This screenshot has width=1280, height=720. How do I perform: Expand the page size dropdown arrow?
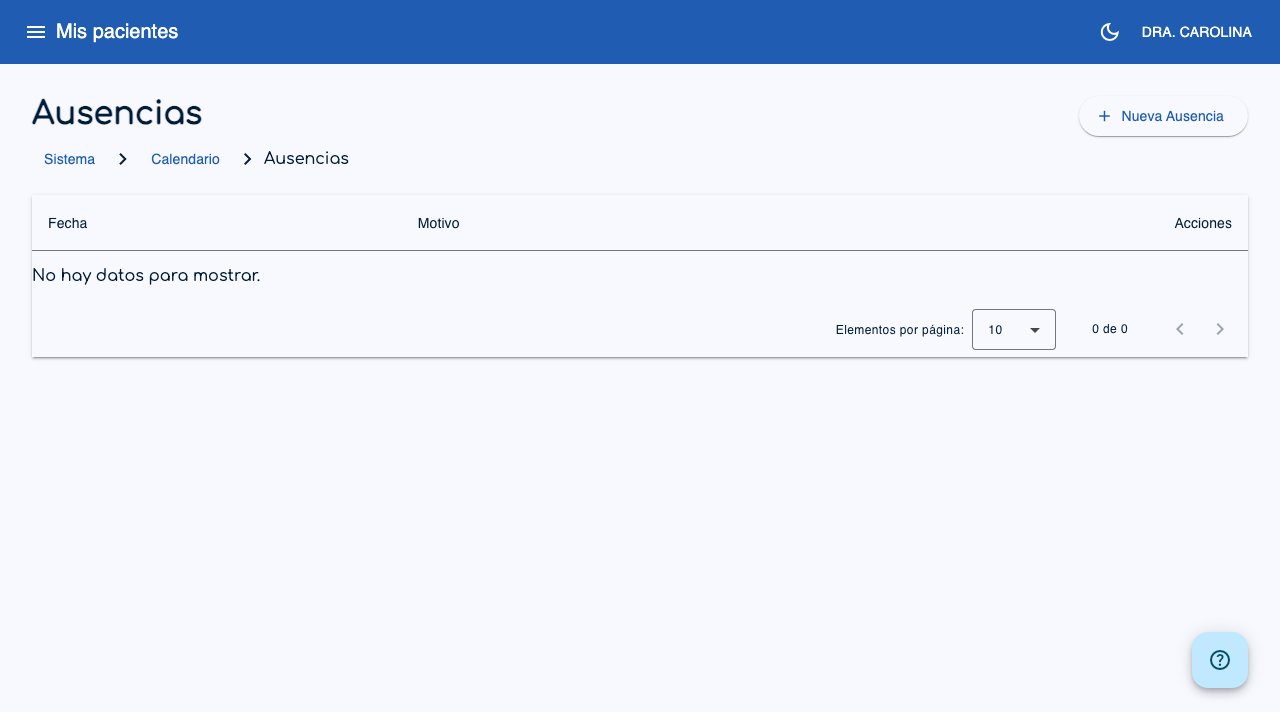[x=1035, y=330]
